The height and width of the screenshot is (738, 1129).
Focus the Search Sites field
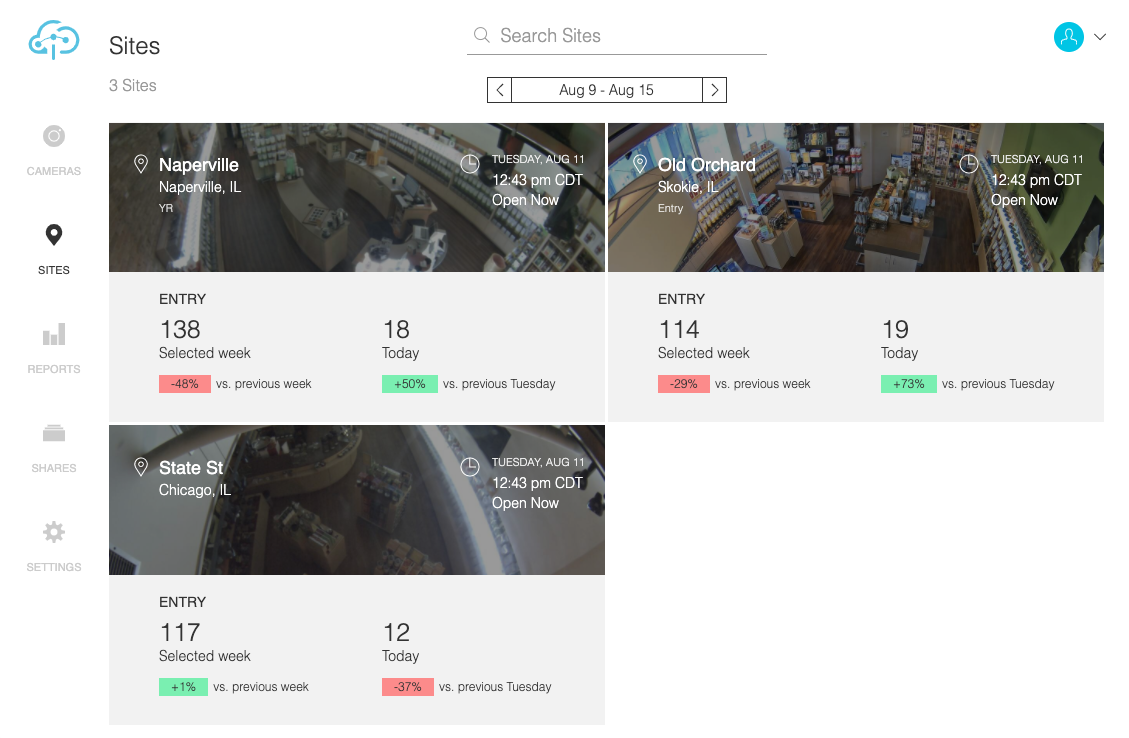coord(616,36)
